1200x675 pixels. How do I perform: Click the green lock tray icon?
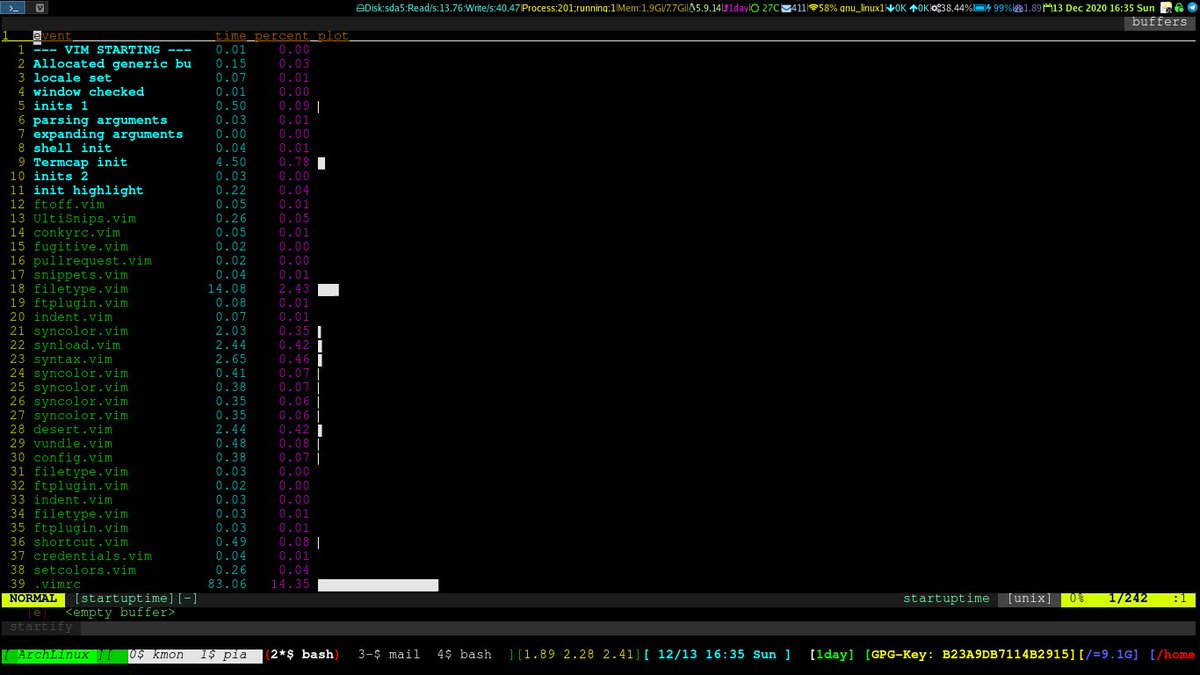pos(1180,7)
